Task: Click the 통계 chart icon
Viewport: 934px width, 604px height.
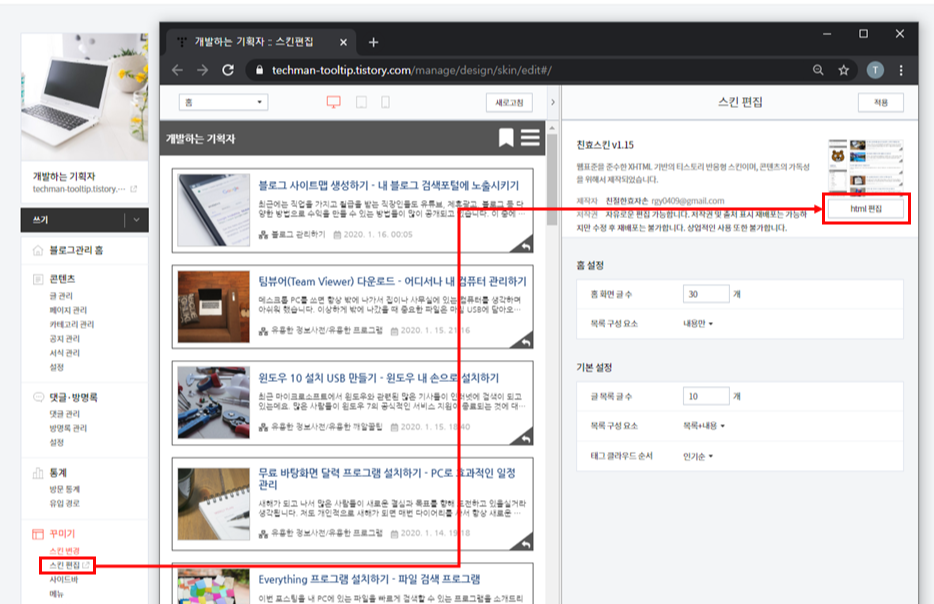Action: 38,473
